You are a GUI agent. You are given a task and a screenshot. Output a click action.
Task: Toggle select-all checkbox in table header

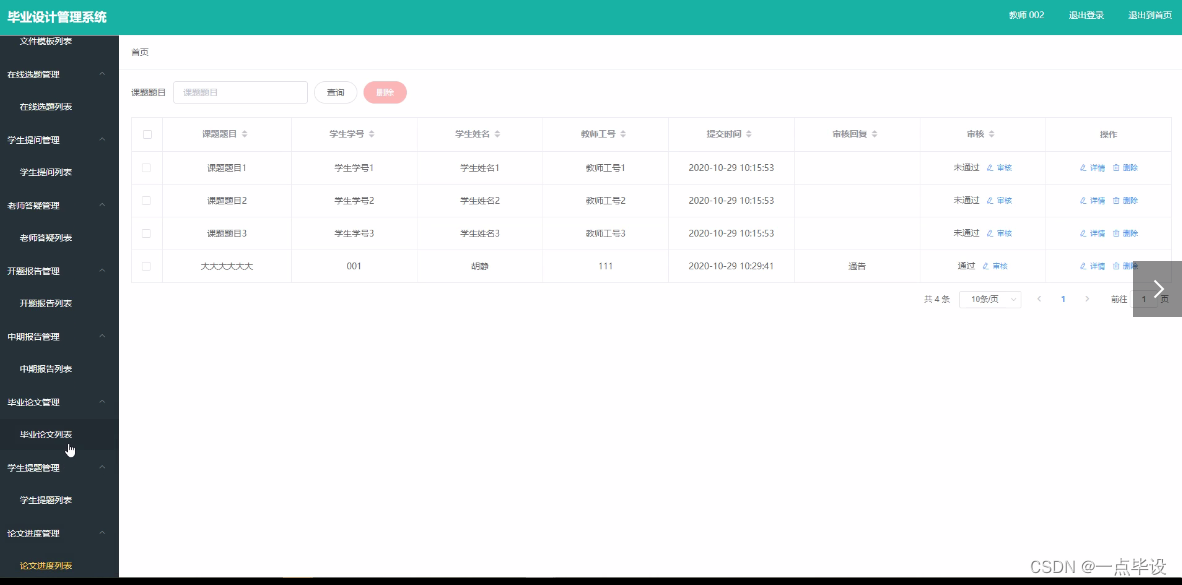point(147,134)
